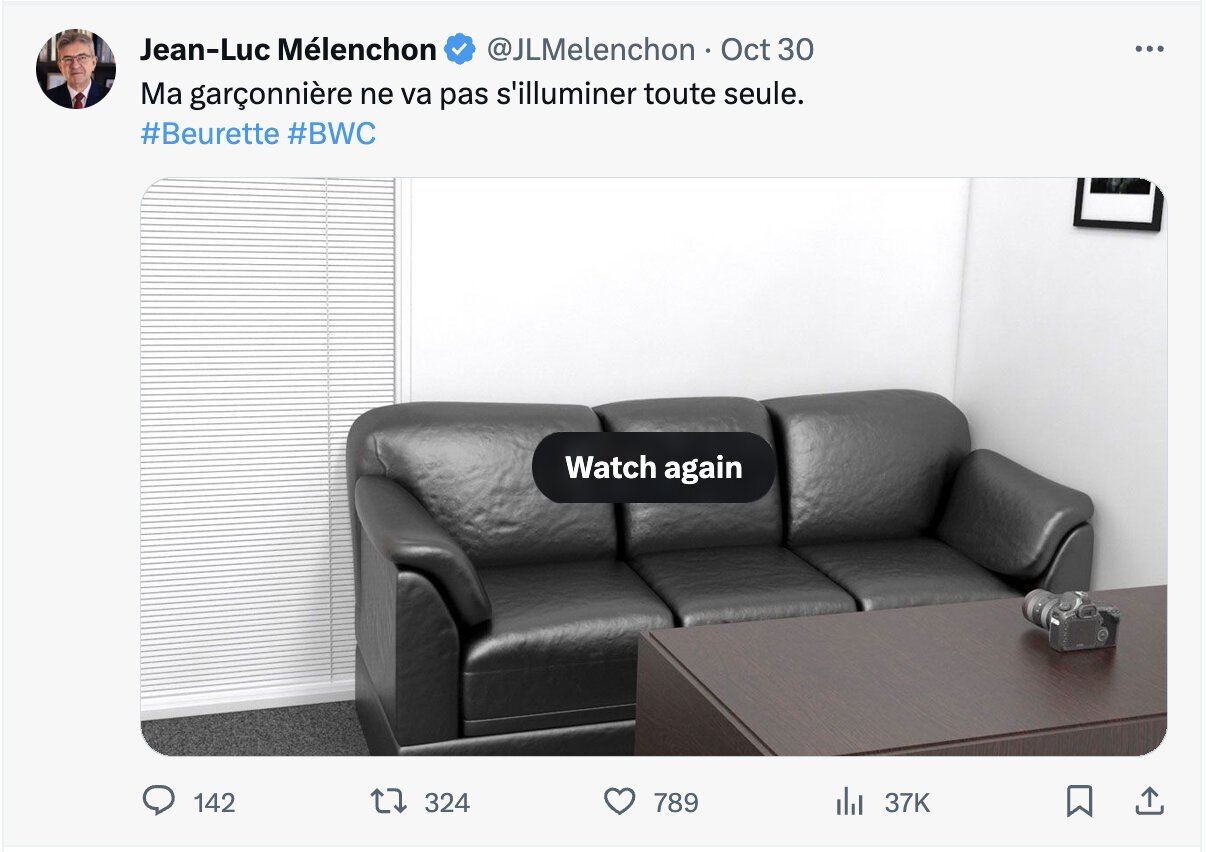This screenshot has height=852, width=1206.
Task: Click the repost arrows icon
Action: click(x=389, y=802)
